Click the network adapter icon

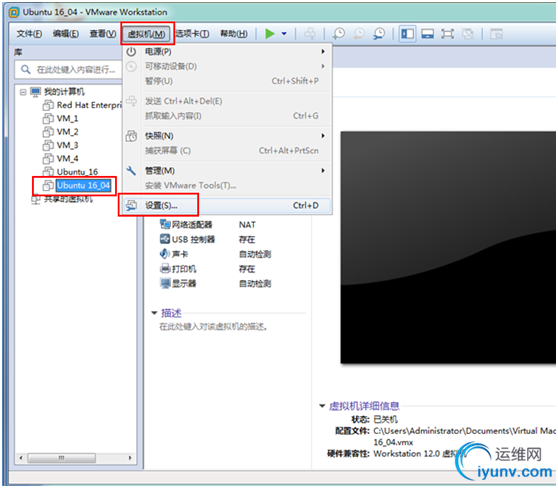(165, 224)
